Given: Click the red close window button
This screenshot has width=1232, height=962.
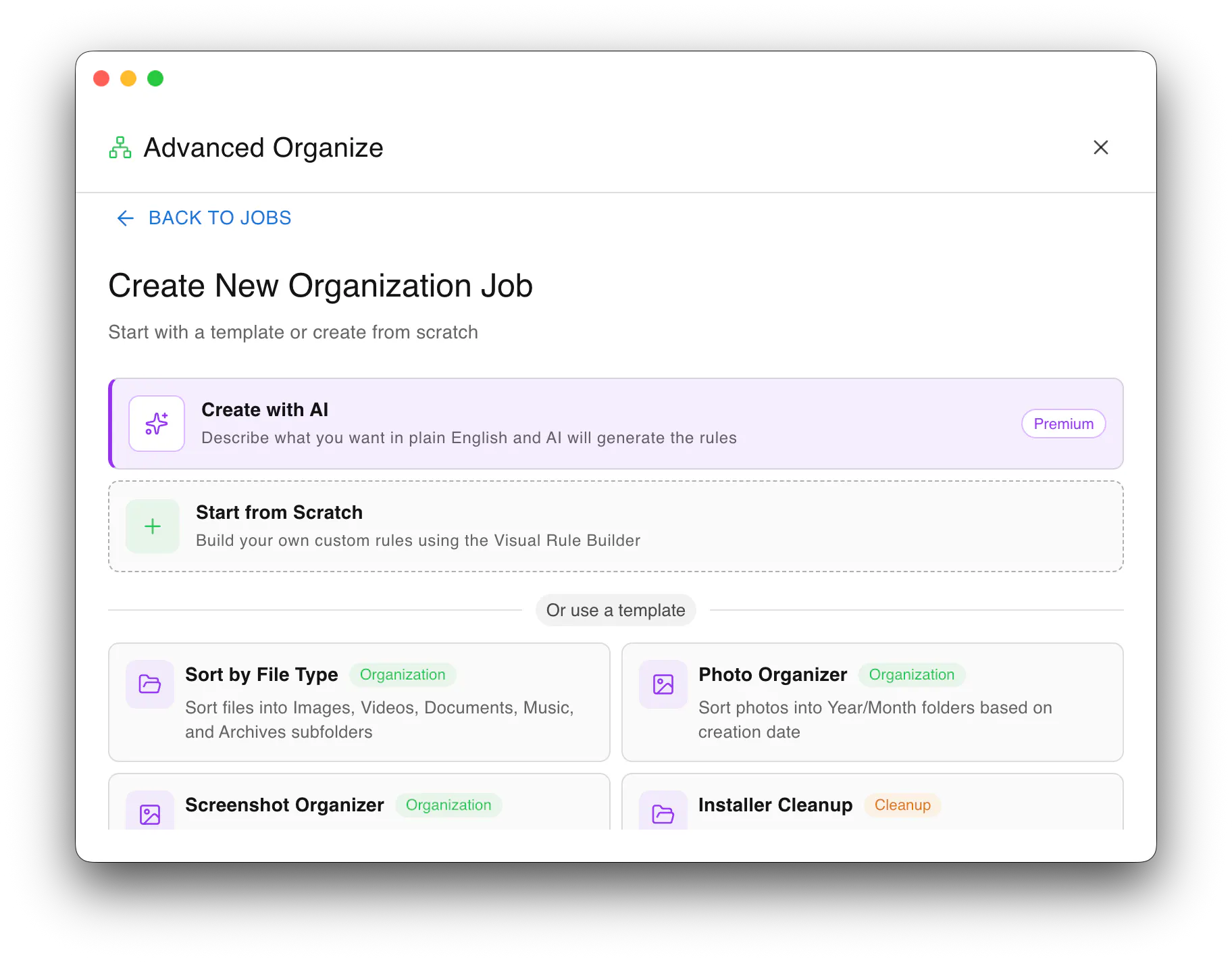Looking at the screenshot, I should pos(101,78).
